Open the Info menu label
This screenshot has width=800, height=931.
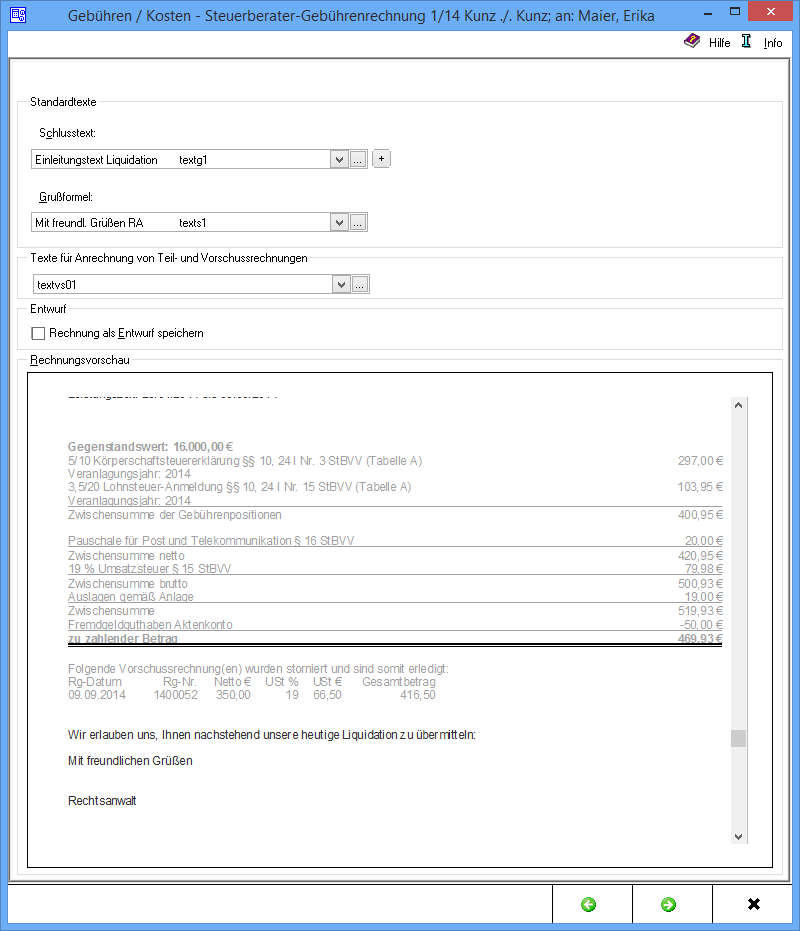point(773,43)
